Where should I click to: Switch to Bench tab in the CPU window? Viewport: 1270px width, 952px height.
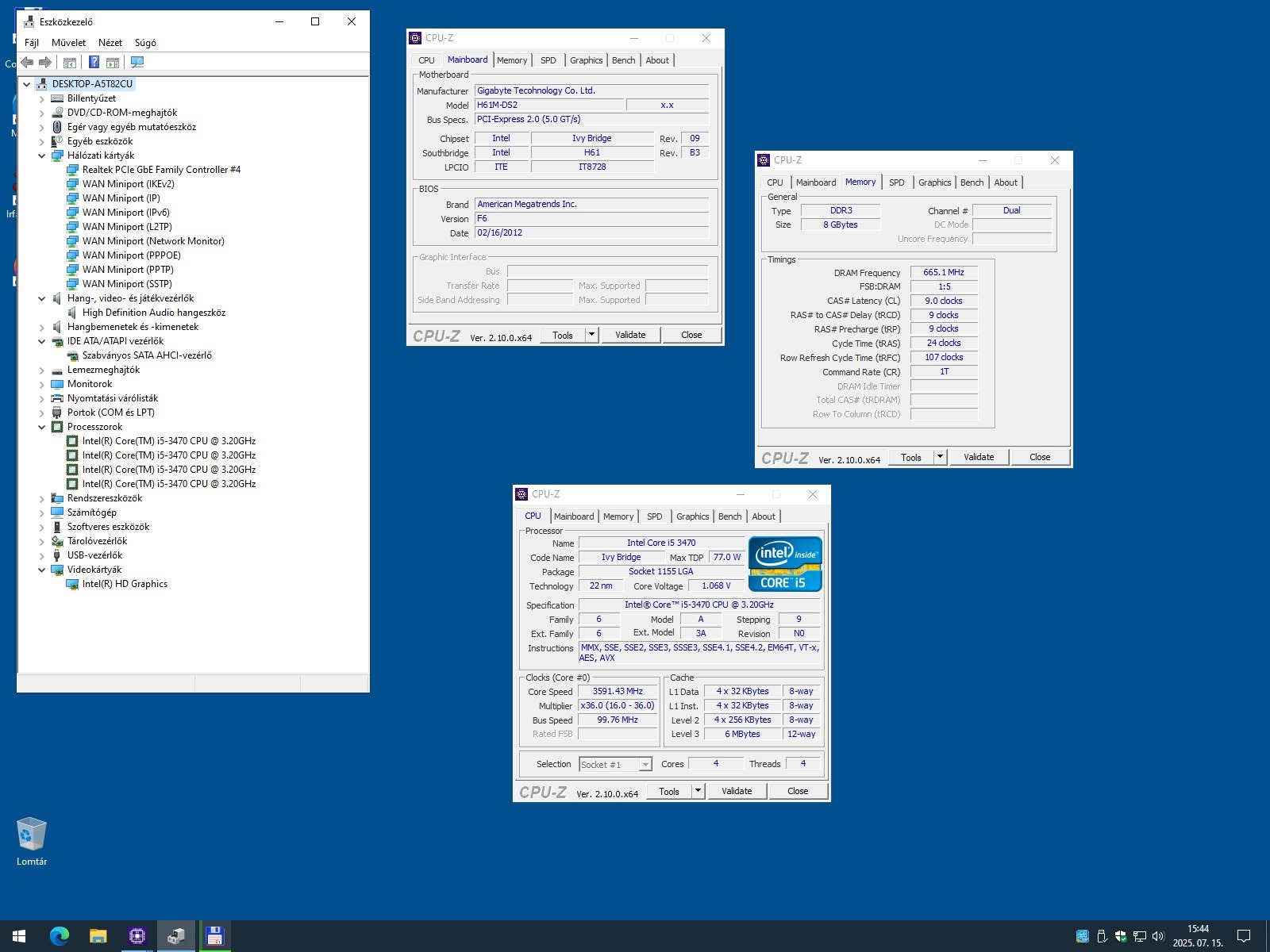click(x=729, y=516)
